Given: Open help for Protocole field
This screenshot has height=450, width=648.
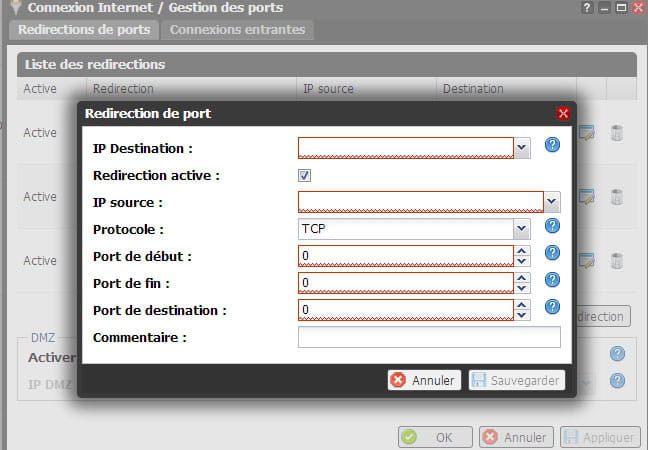Looking at the screenshot, I should [552, 226].
